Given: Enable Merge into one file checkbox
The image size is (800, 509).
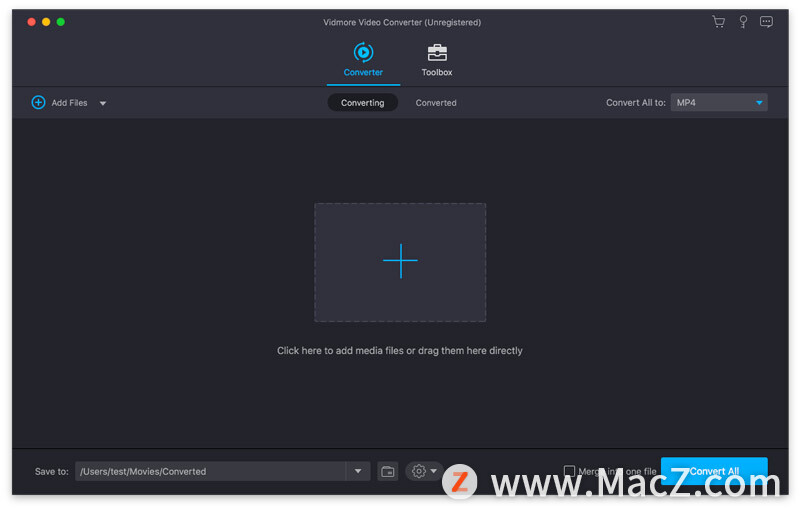Looking at the screenshot, I should click(x=569, y=471).
